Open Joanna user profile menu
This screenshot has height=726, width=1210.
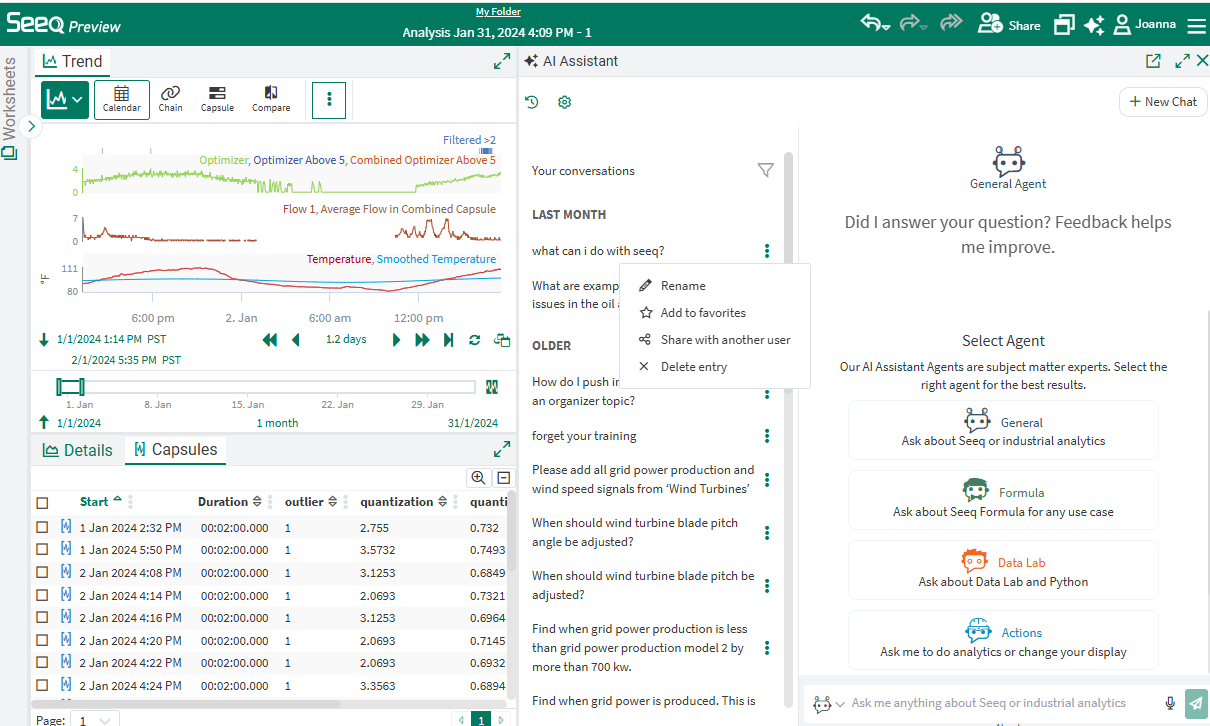(x=1146, y=24)
